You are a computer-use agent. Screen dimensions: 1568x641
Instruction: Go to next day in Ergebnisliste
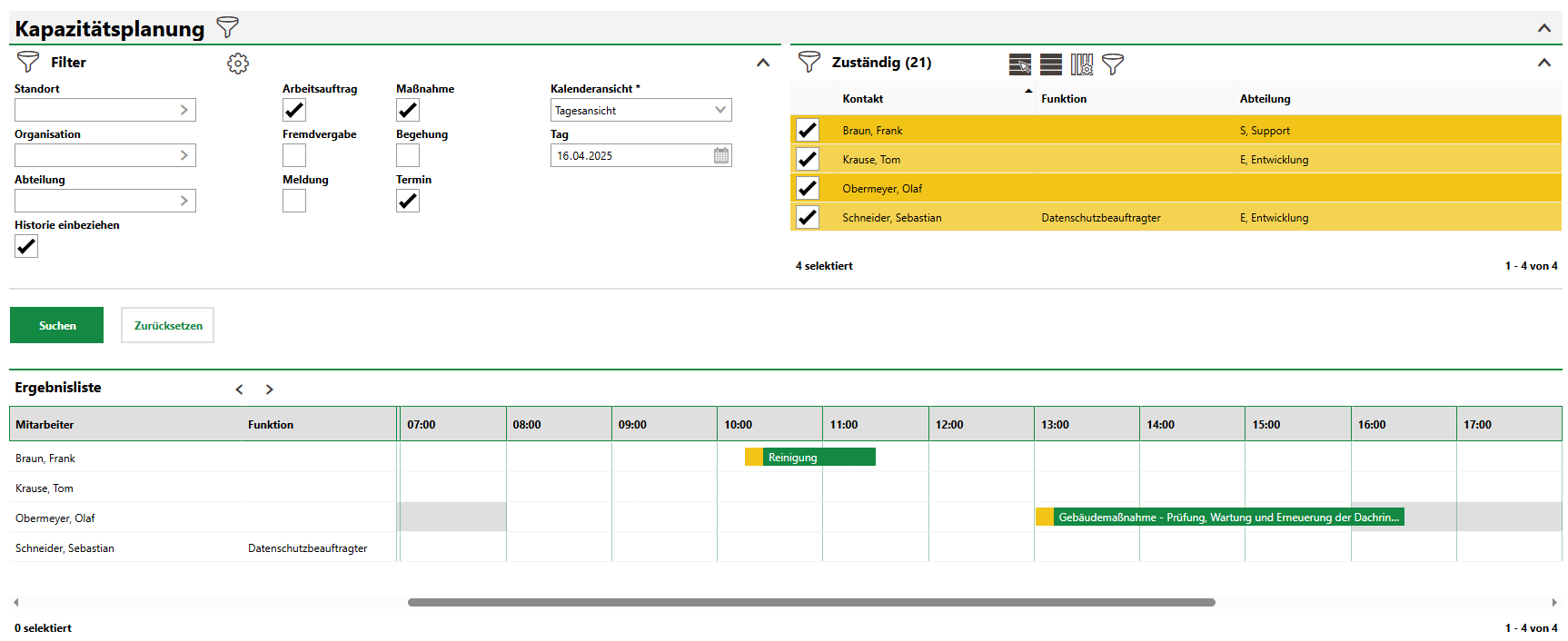pos(270,390)
